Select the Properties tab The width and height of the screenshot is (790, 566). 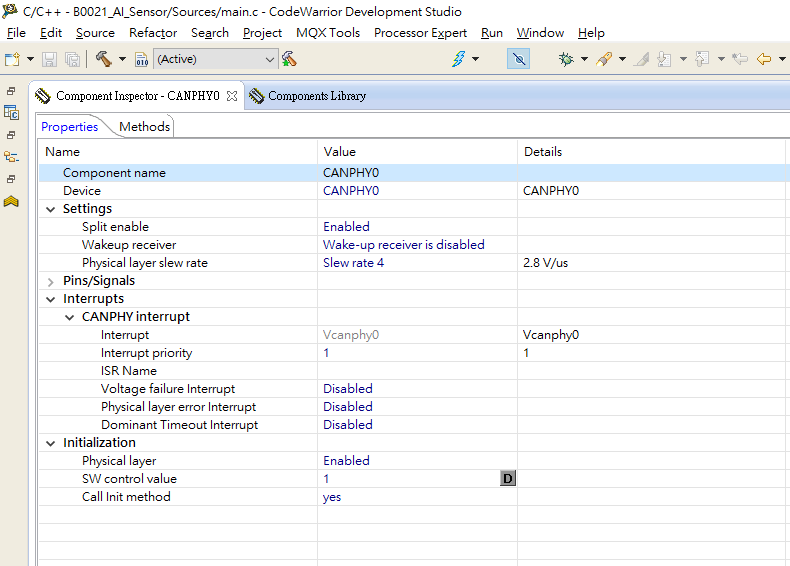click(x=70, y=127)
